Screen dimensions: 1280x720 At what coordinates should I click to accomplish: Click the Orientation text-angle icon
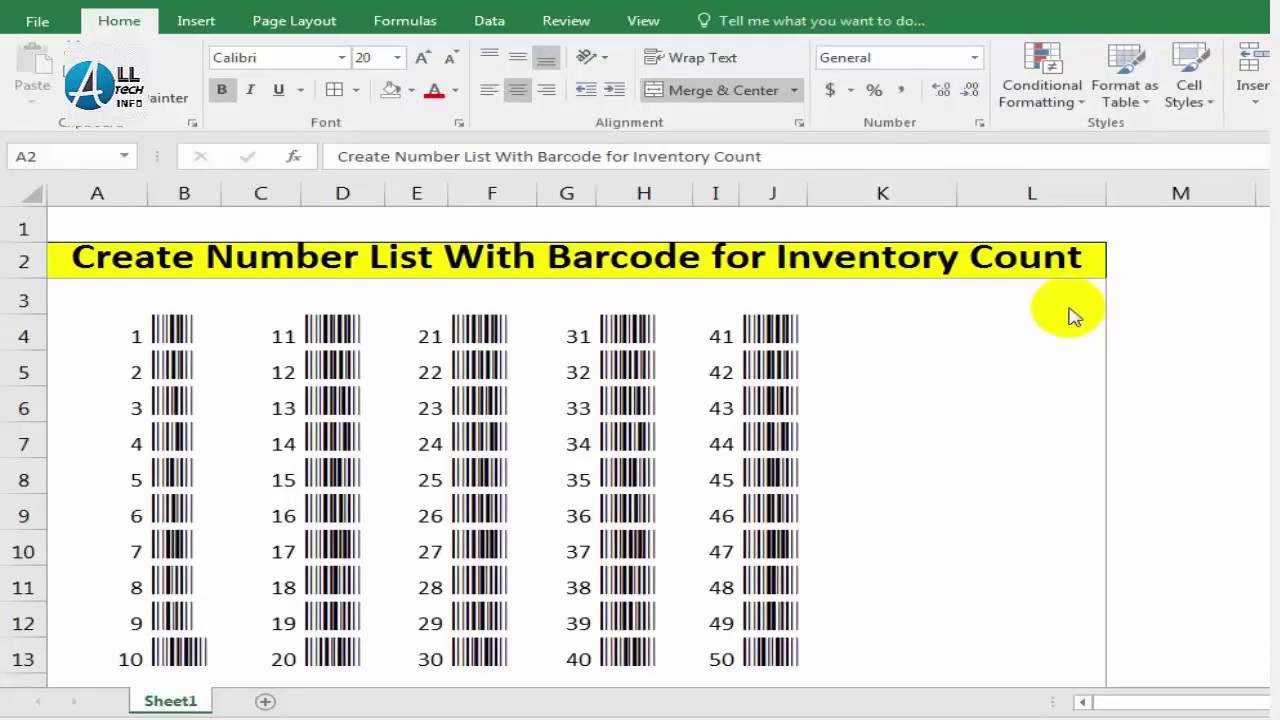click(x=587, y=57)
